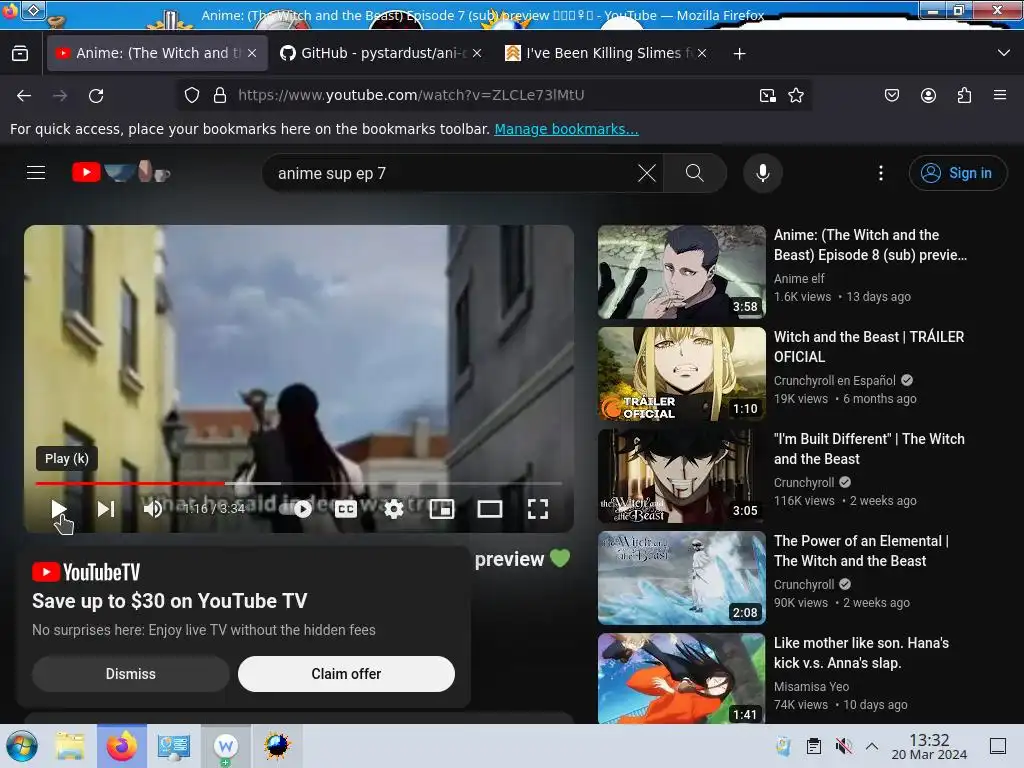1024x768 pixels.
Task: Open The Power of an Elemental video
Action: click(861, 551)
